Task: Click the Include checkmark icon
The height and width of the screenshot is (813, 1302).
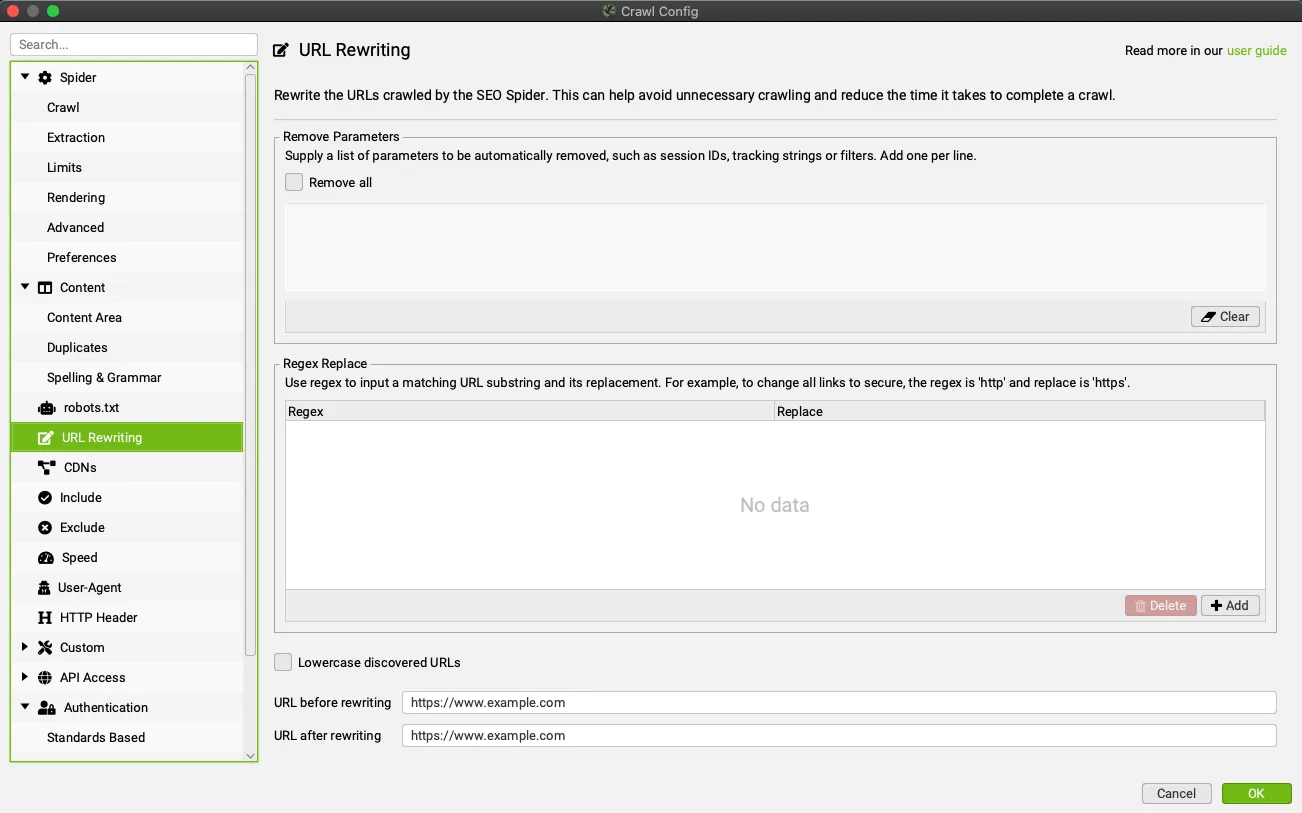Action: (45, 498)
